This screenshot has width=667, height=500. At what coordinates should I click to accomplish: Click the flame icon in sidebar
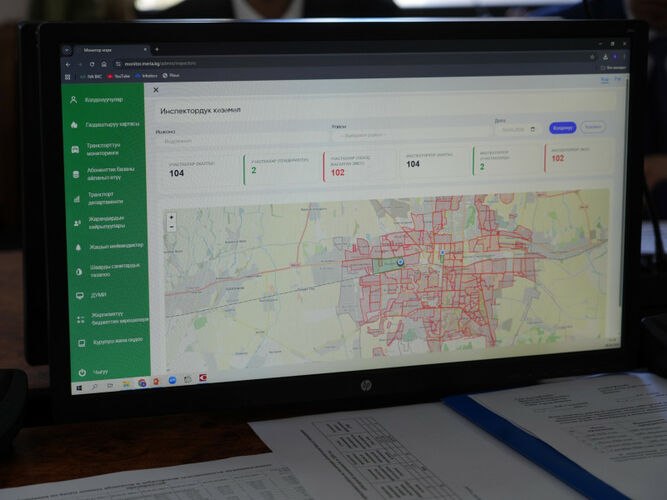pos(74,125)
